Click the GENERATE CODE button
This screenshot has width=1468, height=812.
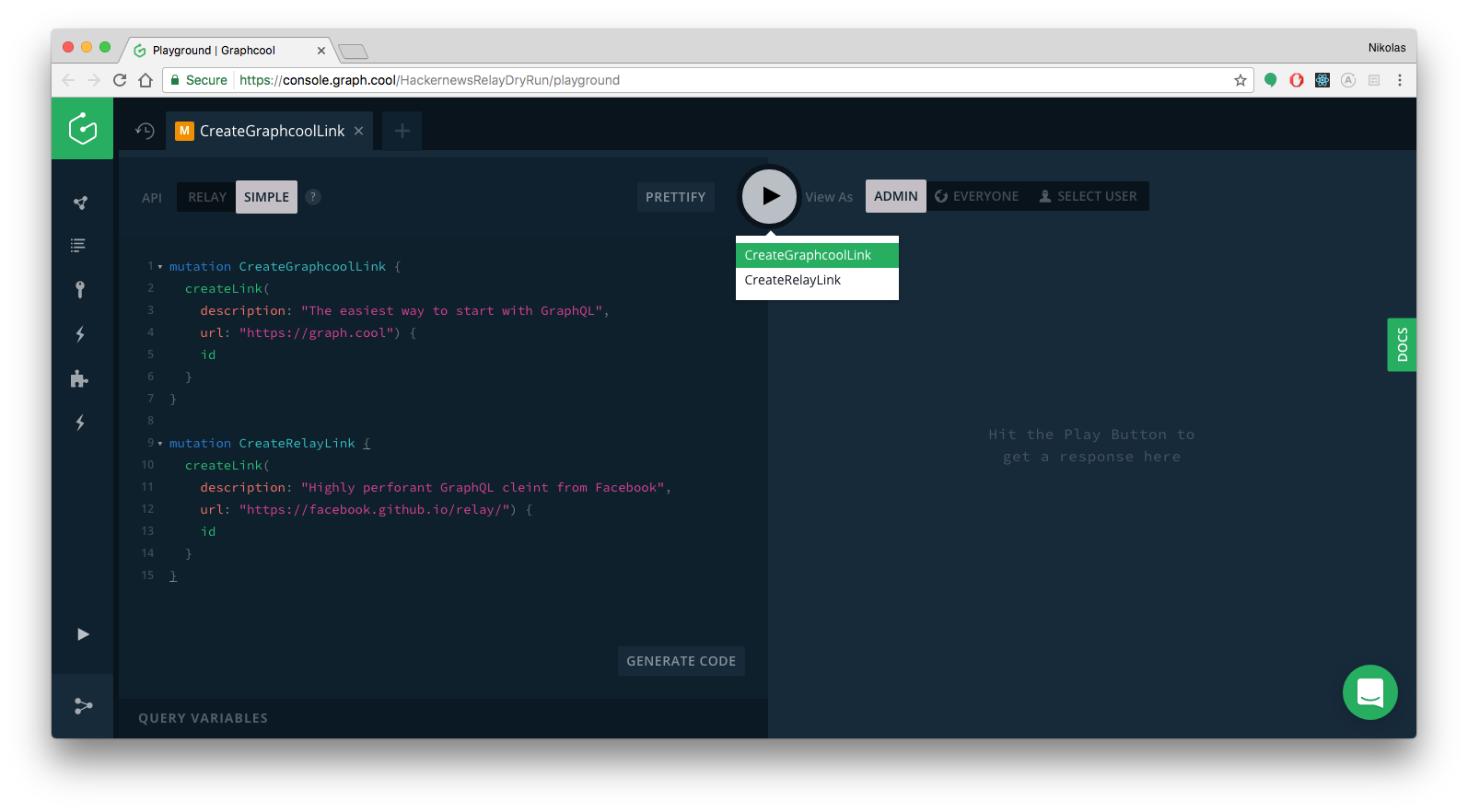point(682,661)
